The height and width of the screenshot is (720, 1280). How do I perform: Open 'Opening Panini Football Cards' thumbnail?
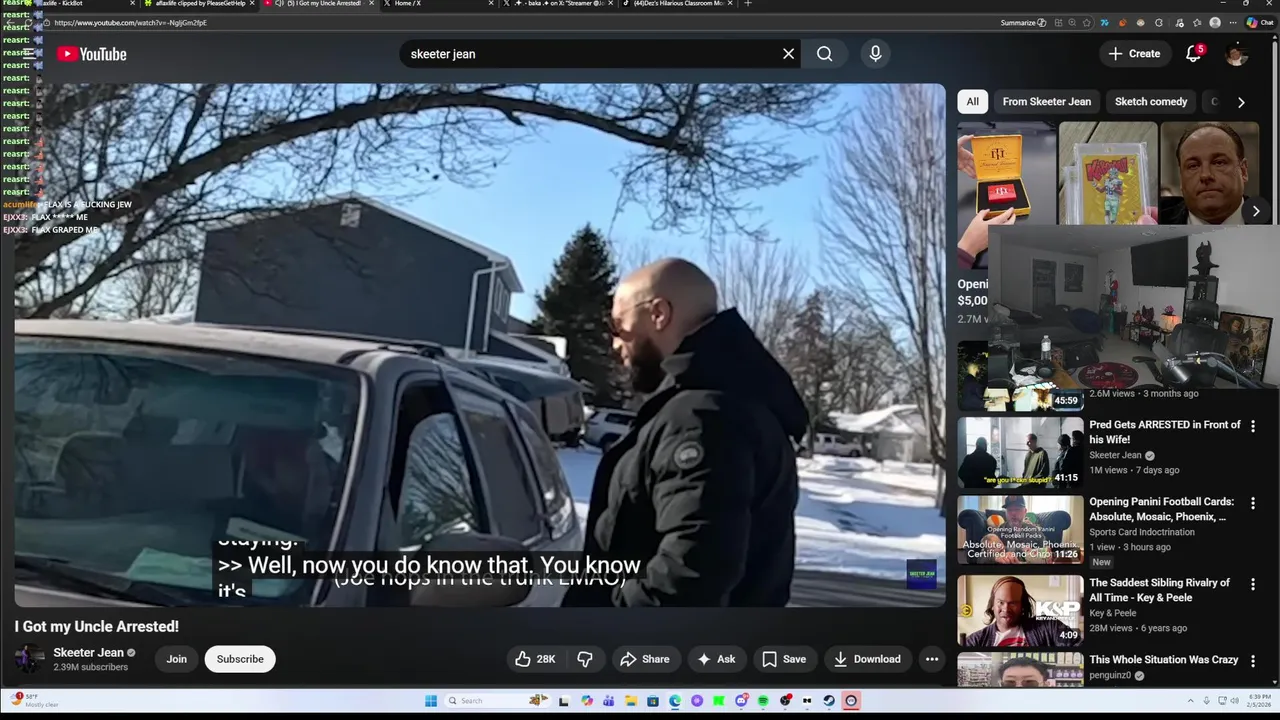click(1020, 529)
